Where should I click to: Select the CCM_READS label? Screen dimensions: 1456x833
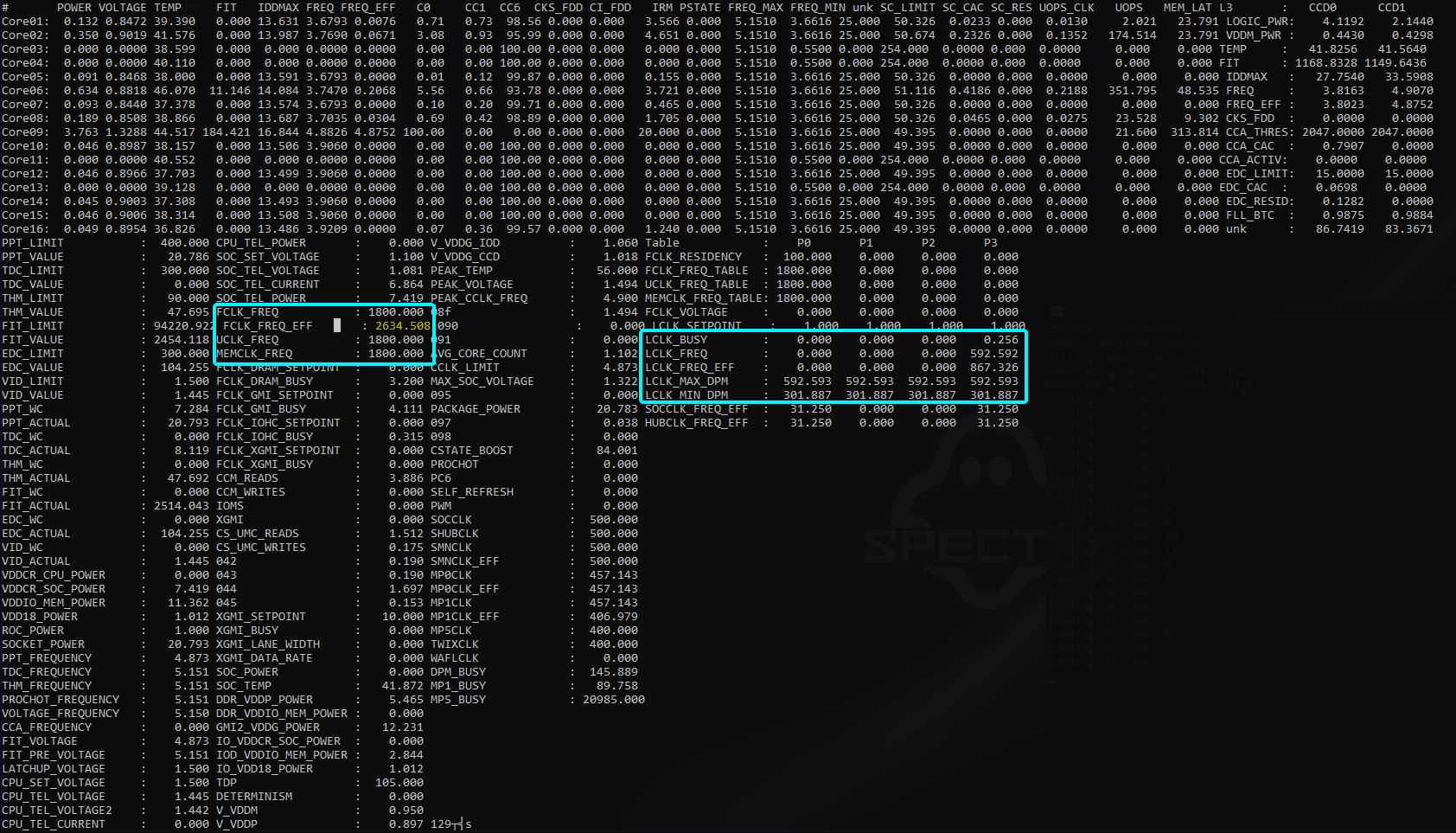coord(247,478)
